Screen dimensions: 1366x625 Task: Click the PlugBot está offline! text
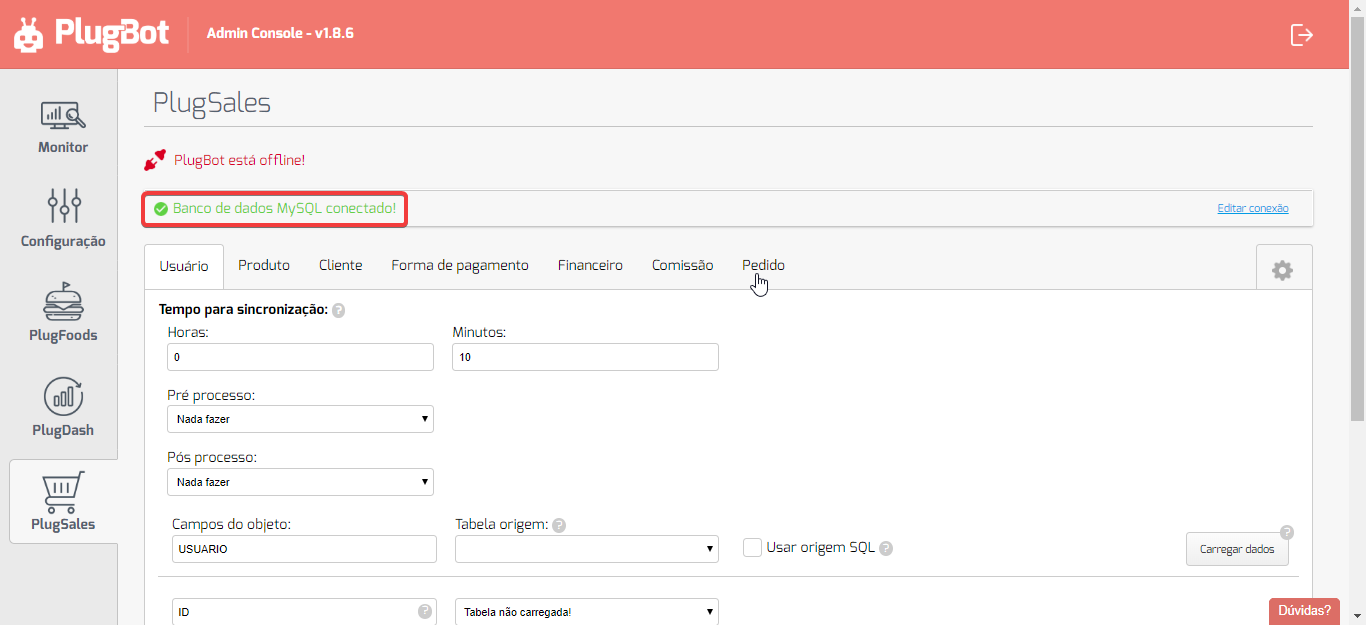coord(239,160)
